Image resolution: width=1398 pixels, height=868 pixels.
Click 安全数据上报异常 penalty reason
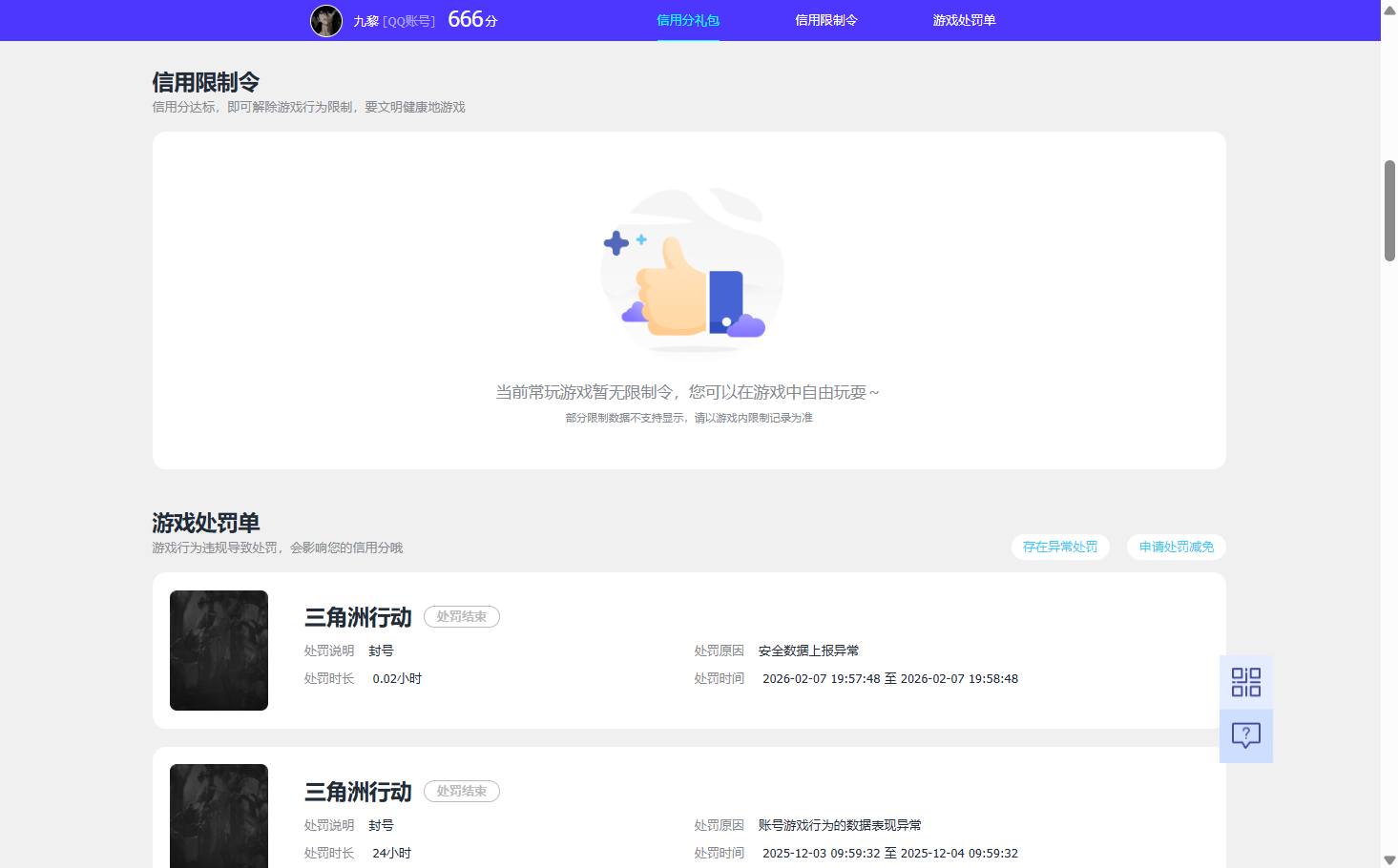click(808, 651)
